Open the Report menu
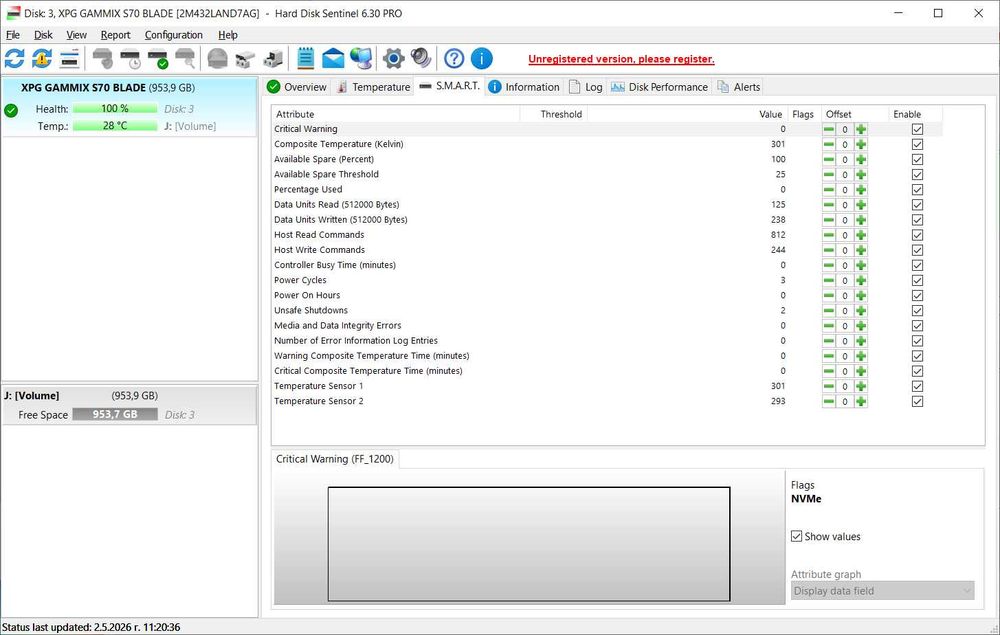 pos(115,35)
